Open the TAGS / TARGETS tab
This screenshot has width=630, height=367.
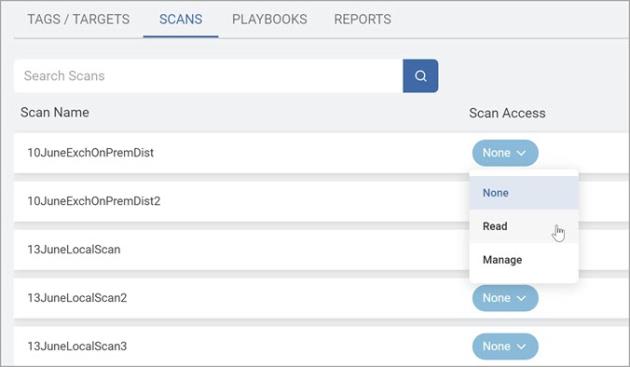pos(78,19)
